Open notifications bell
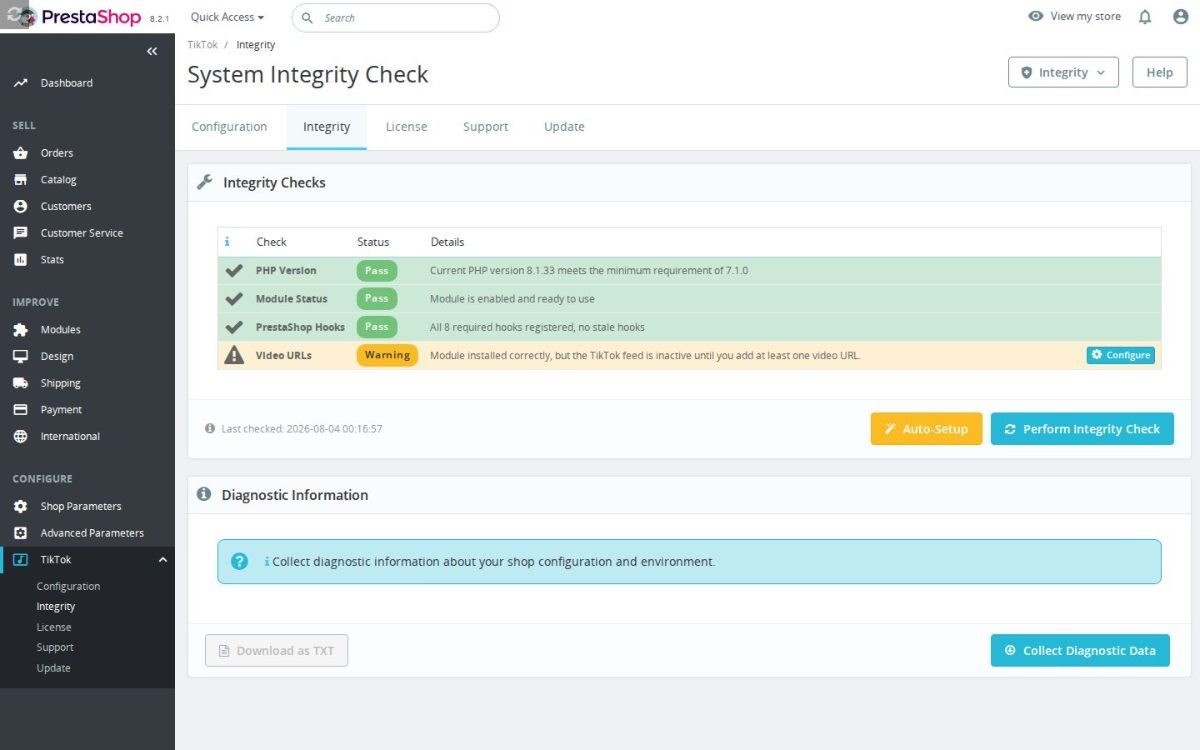 point(1145,17)
